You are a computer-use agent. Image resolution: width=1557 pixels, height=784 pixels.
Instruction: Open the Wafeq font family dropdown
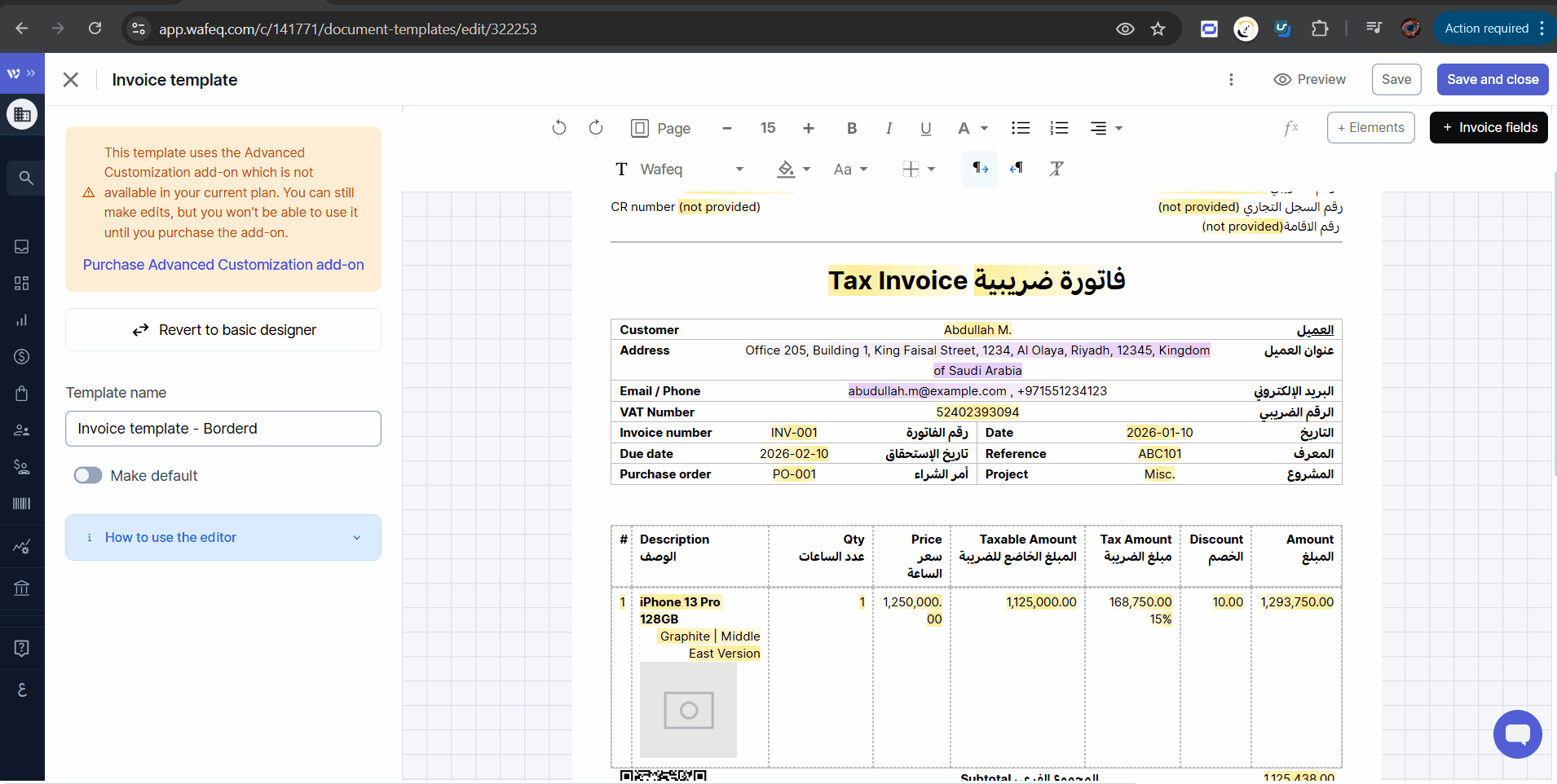[x=681, y=170]
